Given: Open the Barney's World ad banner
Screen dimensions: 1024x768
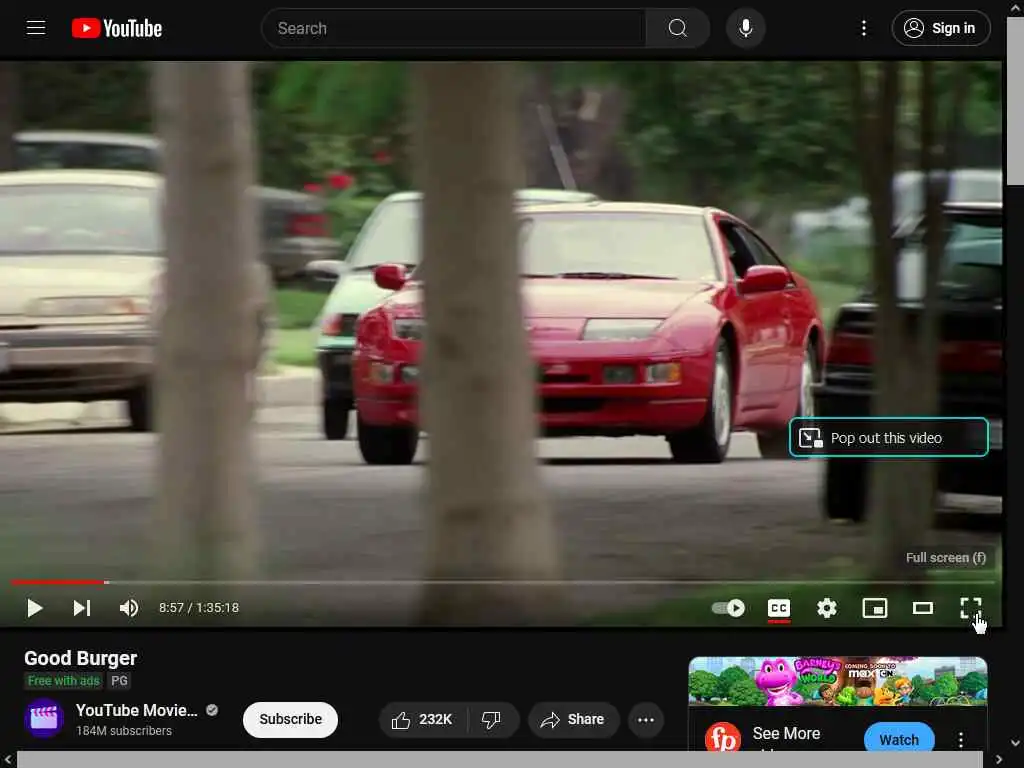Looking at the screenshot, I should [838, 681].
